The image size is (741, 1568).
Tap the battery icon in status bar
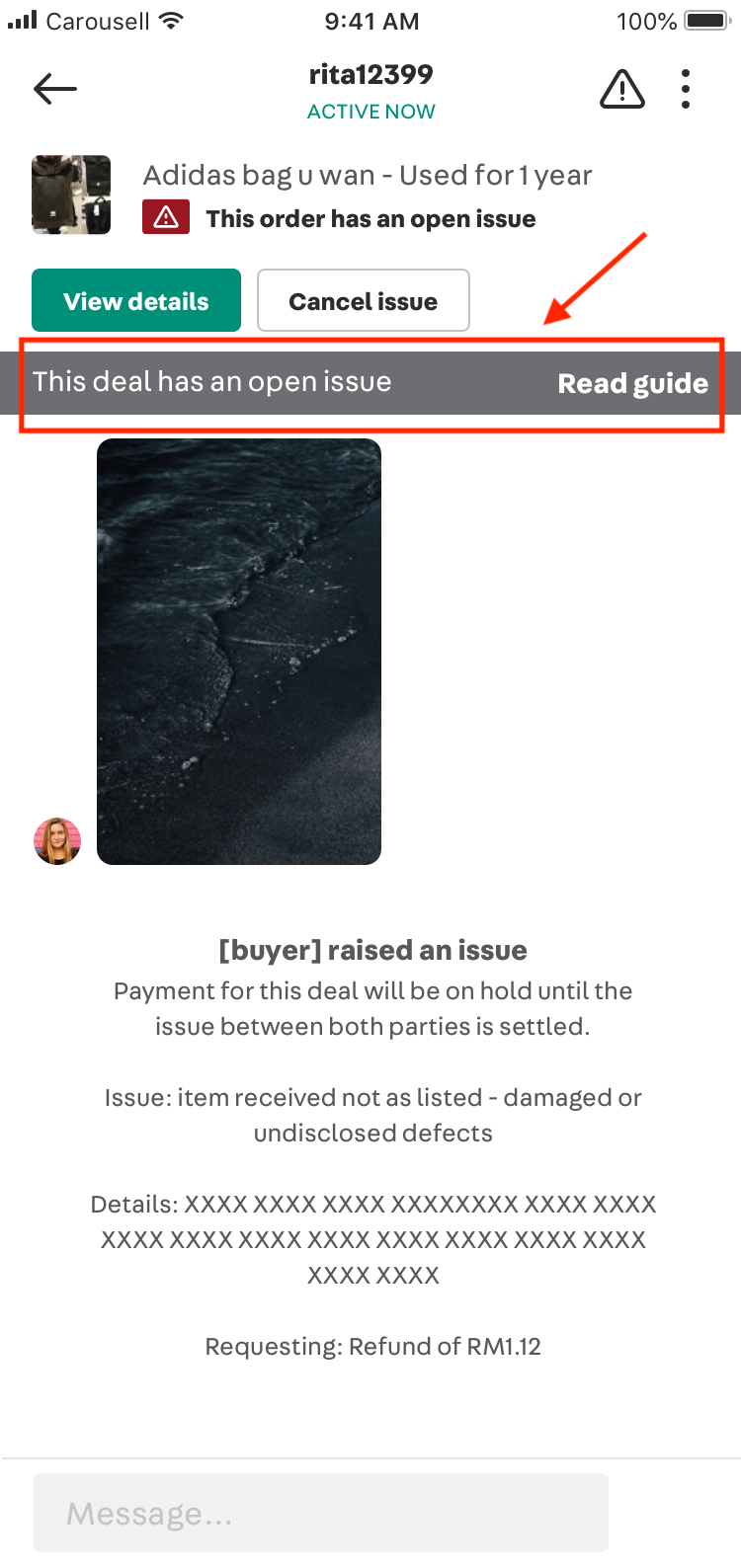(x=705, y=21)
